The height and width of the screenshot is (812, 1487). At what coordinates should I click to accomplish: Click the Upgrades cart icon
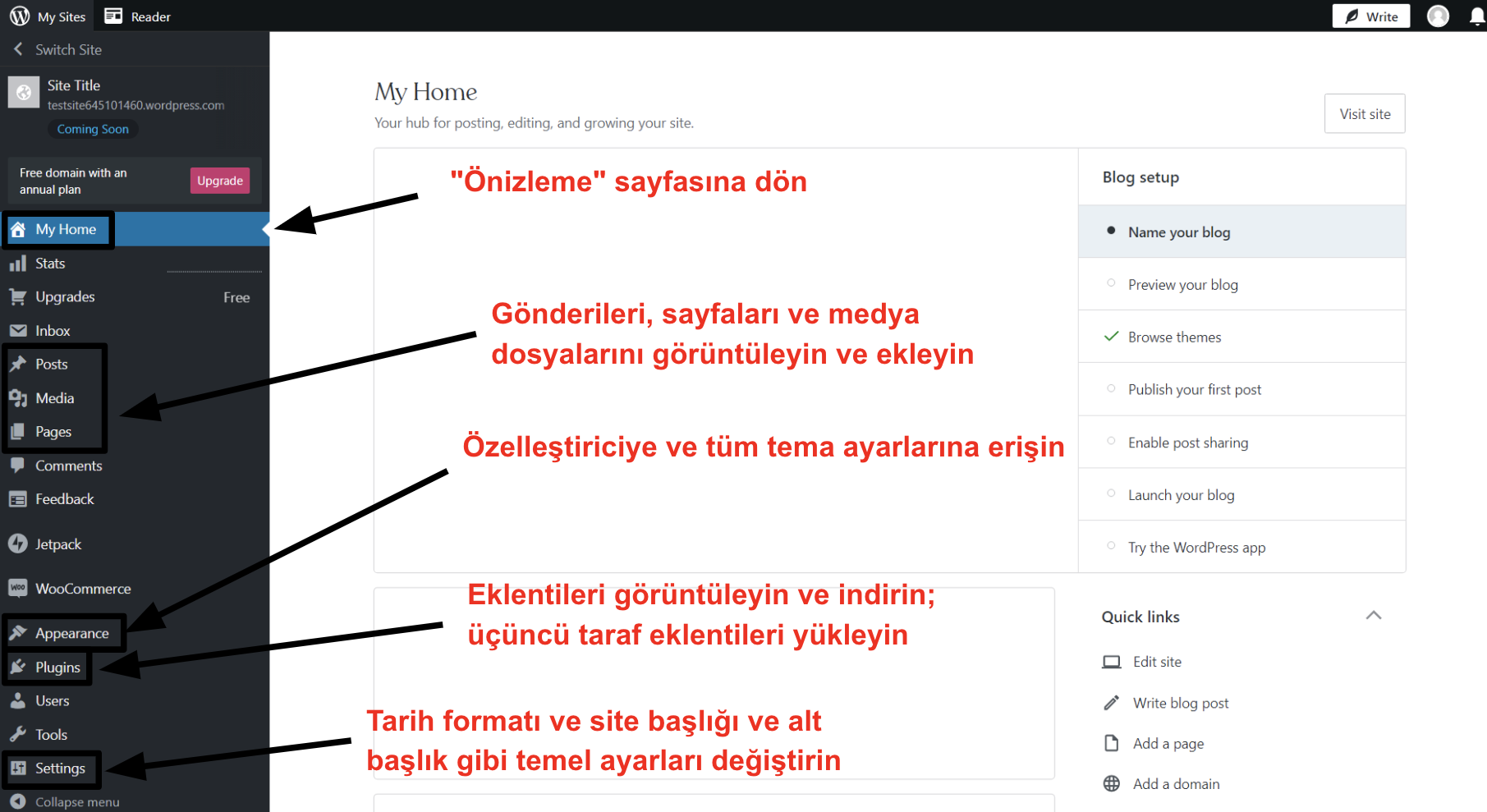tap(18, 297)
